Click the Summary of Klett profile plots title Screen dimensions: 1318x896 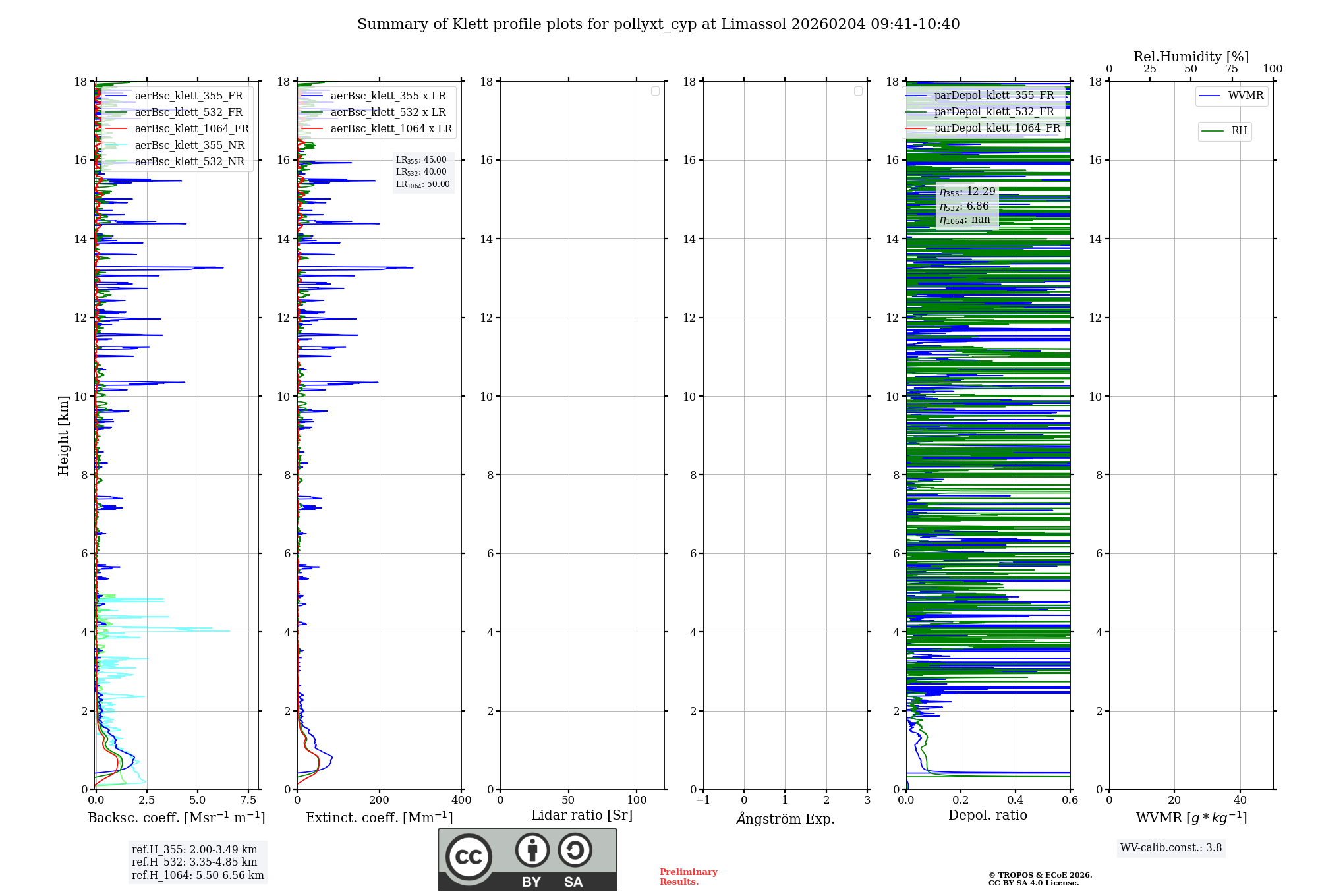tap(658, 24)
